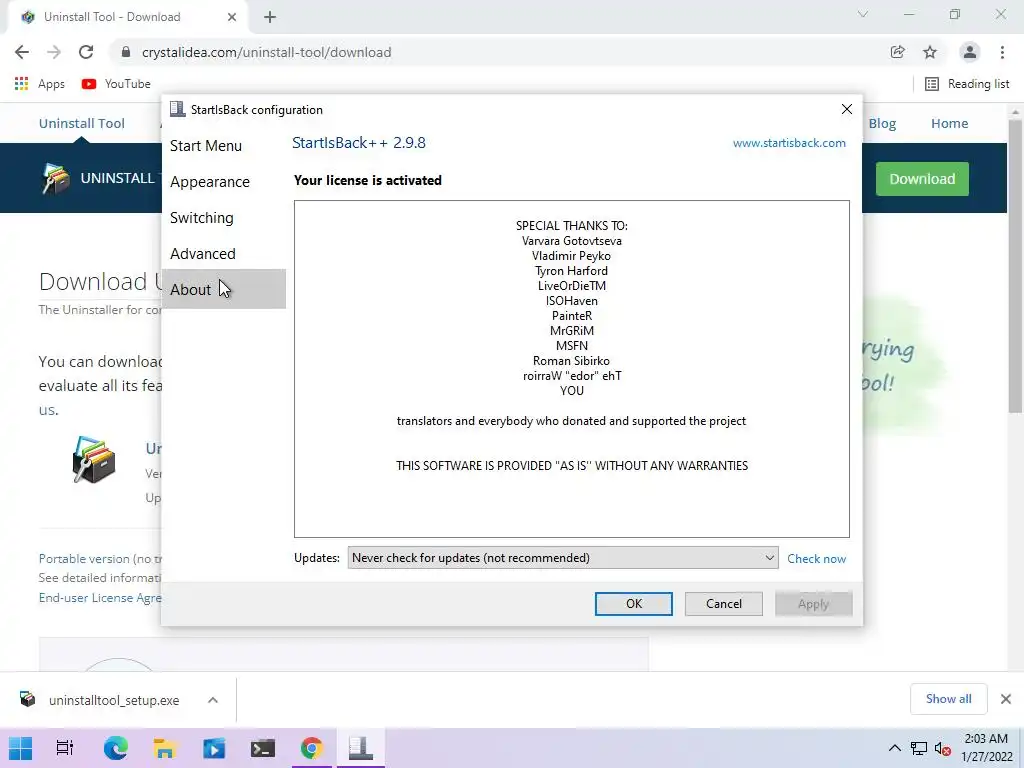The image size is (1024, 768).
Task: Open File Explorer from the taskbar
Action: pyautogui.click(x=165, y=748)
